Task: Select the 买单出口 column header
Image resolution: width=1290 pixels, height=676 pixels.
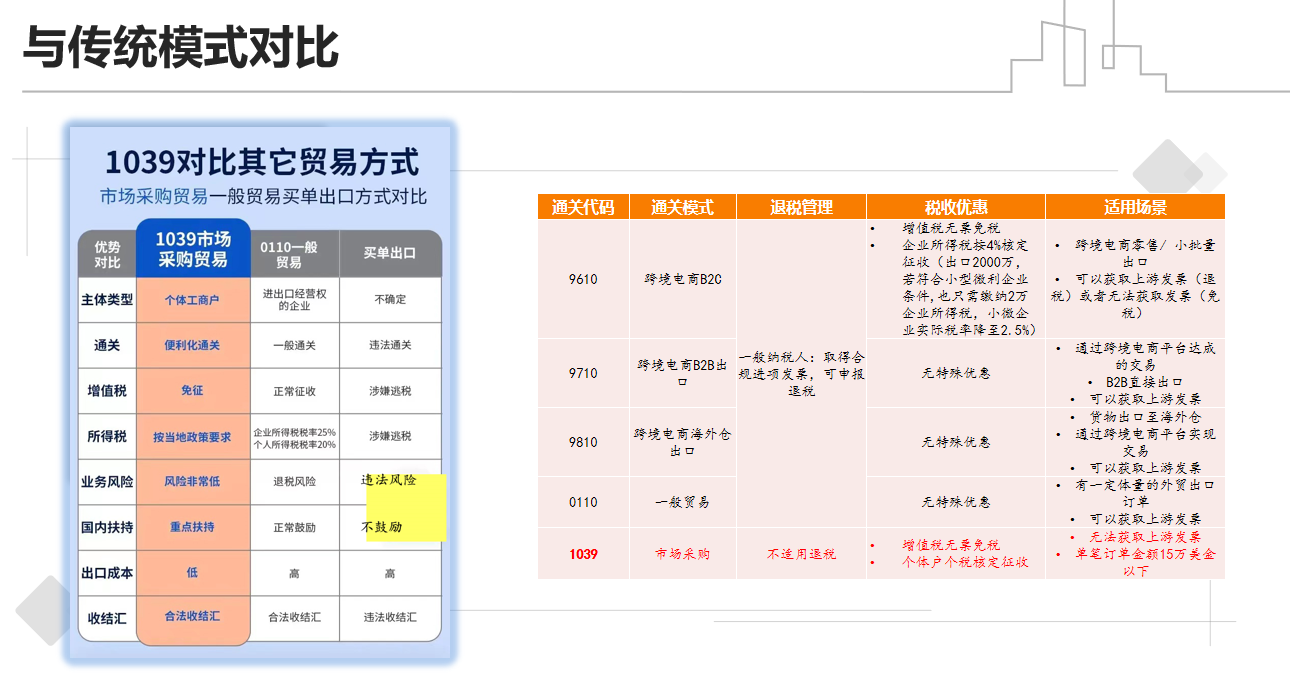Action: [x=390, y=254]
